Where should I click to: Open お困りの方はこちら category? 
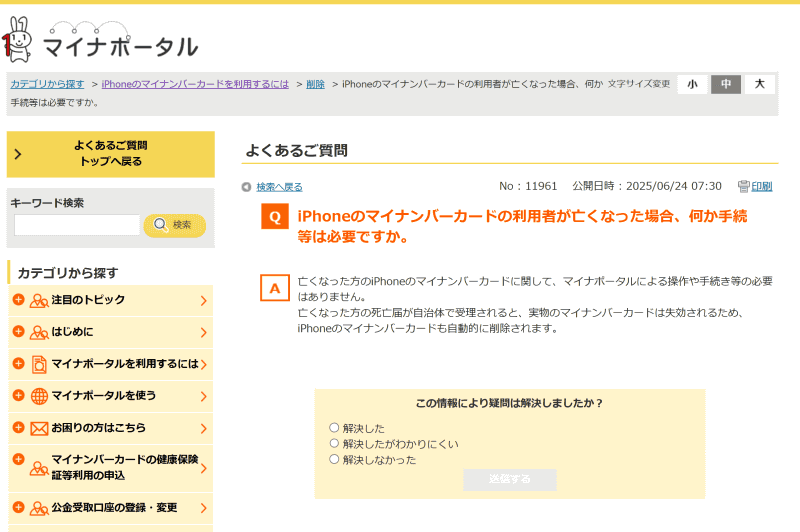click(x=110, y=428)
